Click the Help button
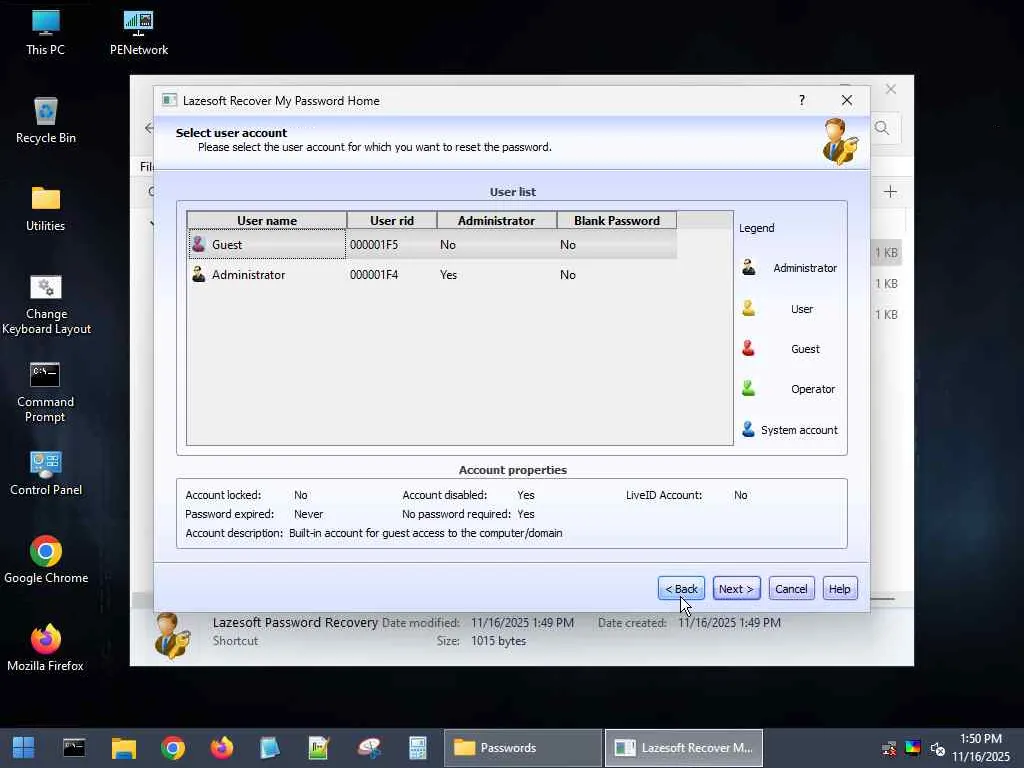The height and width of the screenshot is (768, 1024). (839, 588)
